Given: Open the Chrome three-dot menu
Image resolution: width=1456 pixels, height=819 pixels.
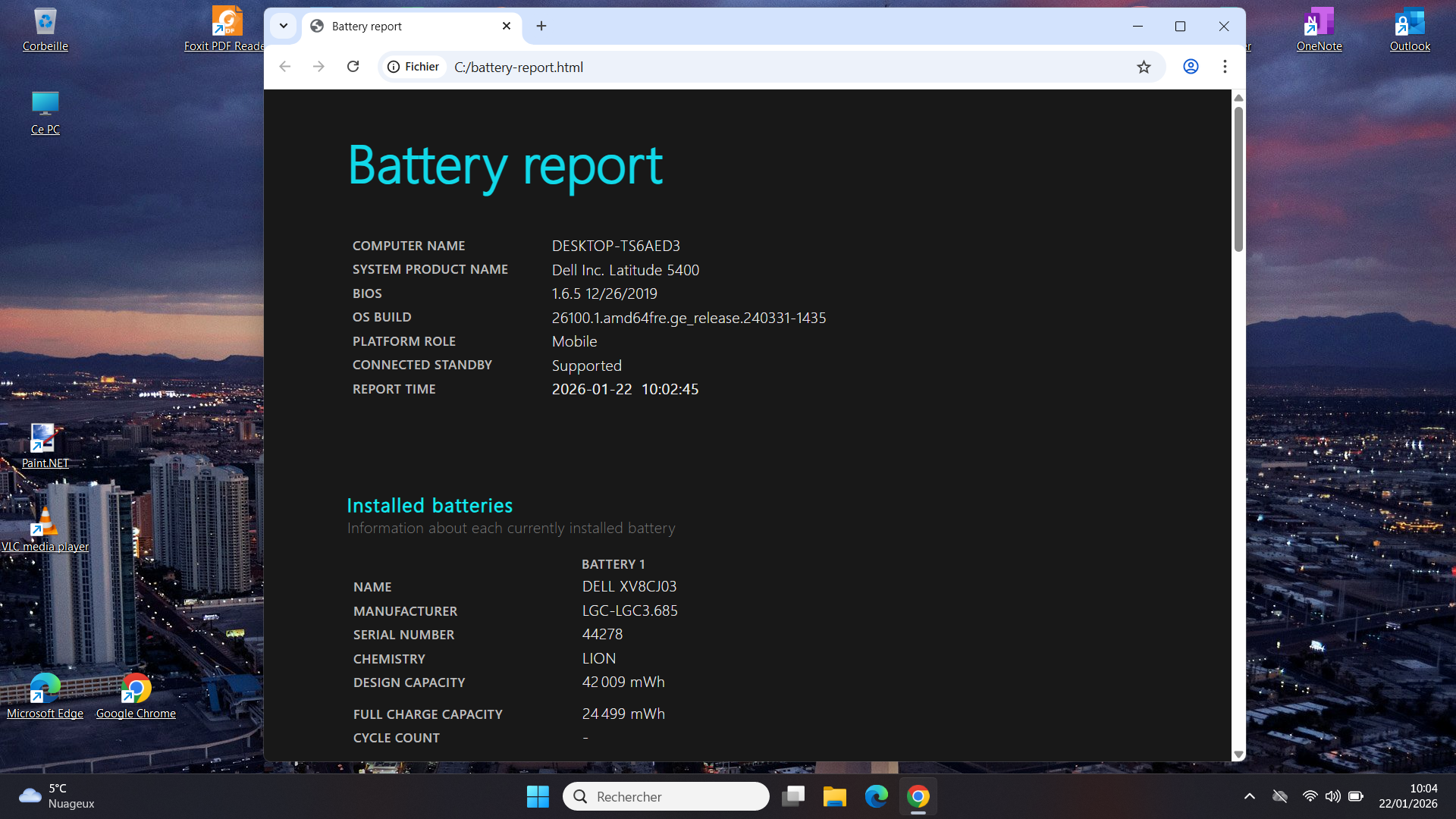Looking at the screenshot, I should [x=1225, y=67].
